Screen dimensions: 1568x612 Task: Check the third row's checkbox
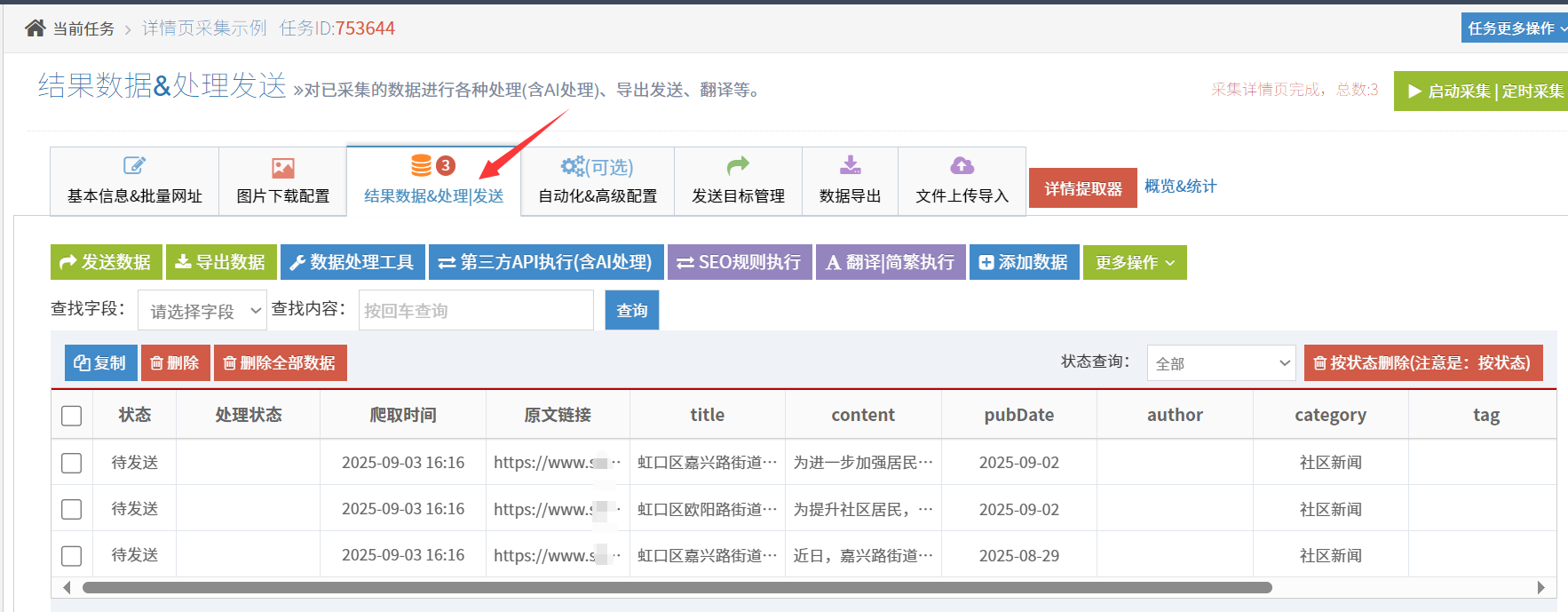pyautogui.click(x=72, y=556)
